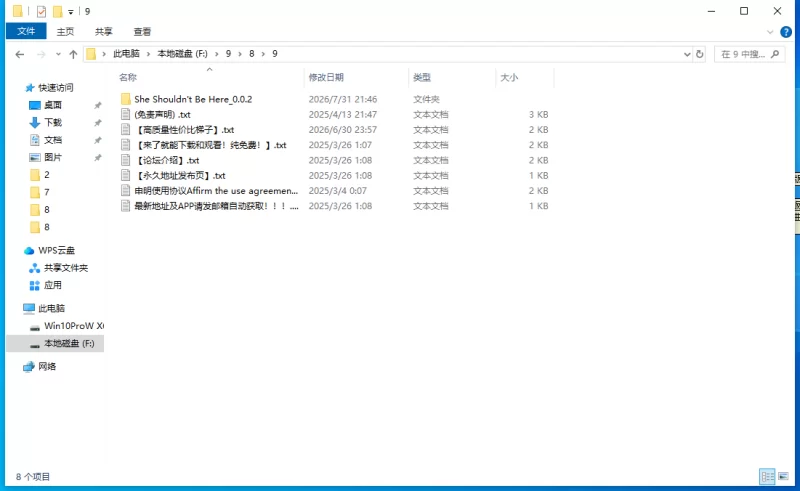Click the pin icon next to 图片
The width and height of the screenshot is (800, 491).
pos(97,158)
